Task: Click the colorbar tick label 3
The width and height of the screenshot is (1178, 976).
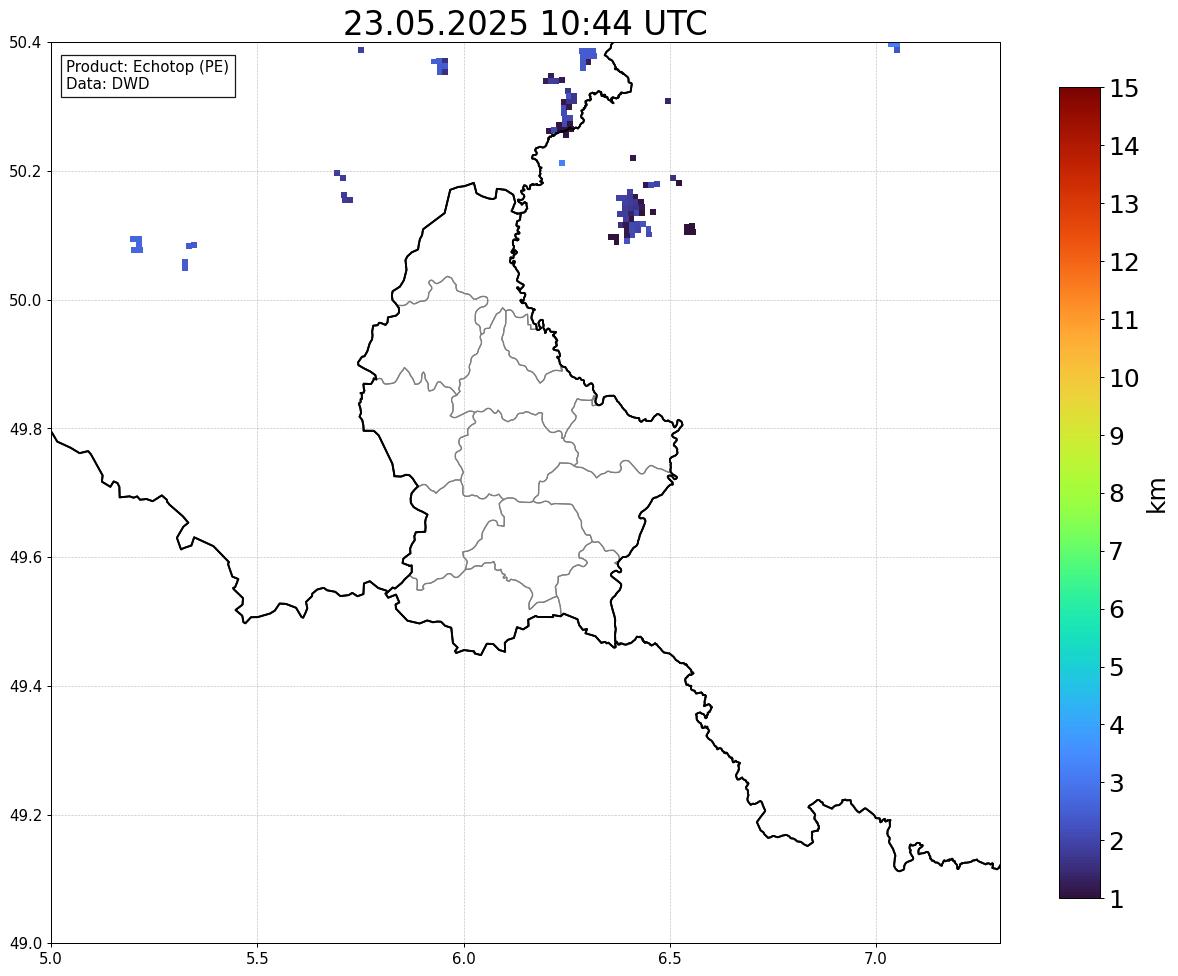Action: click(x=1117, y=783)
